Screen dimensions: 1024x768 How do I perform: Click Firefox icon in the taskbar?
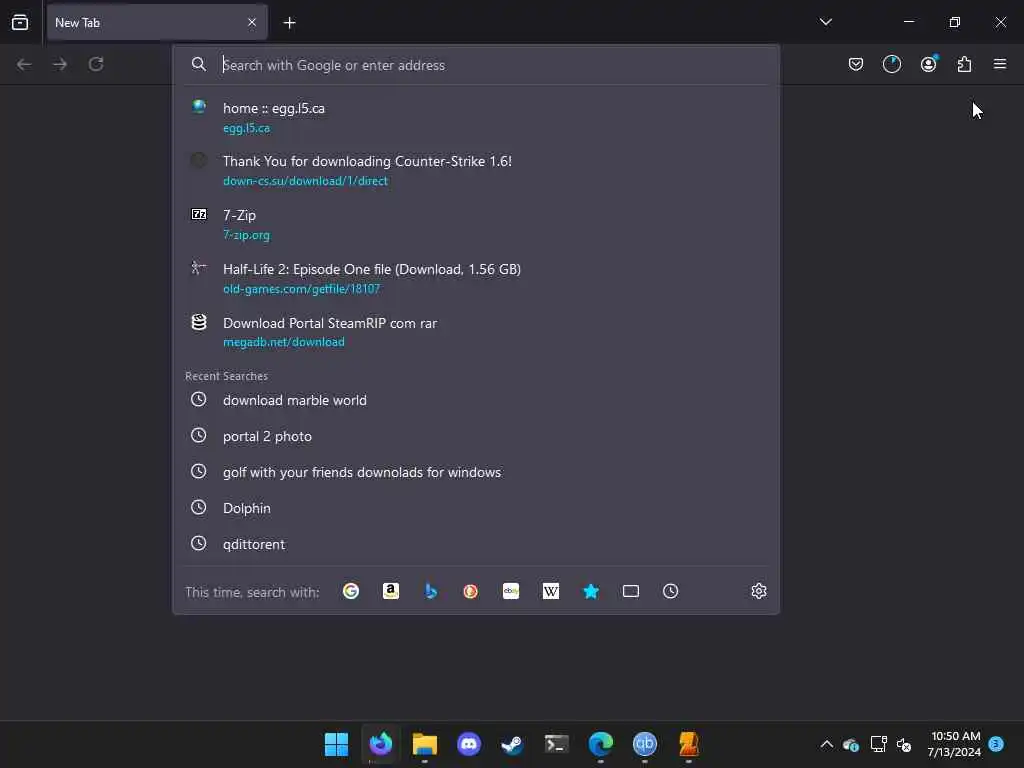(x=381, y=744)
